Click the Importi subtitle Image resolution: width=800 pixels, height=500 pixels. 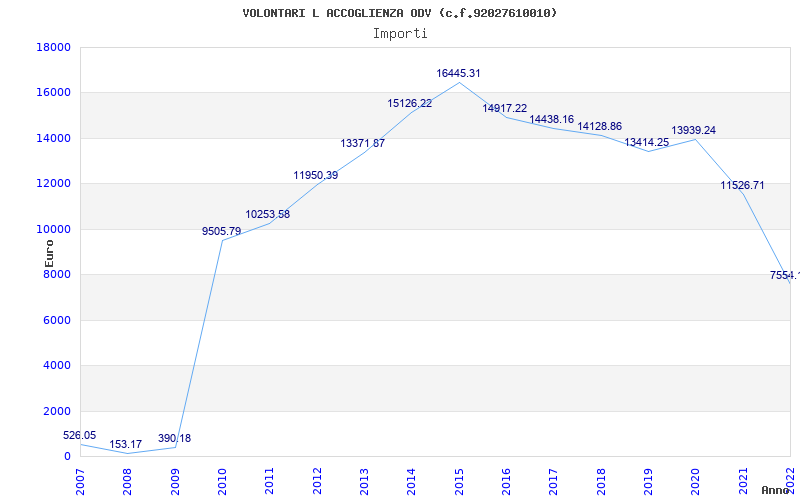[400, 33]
